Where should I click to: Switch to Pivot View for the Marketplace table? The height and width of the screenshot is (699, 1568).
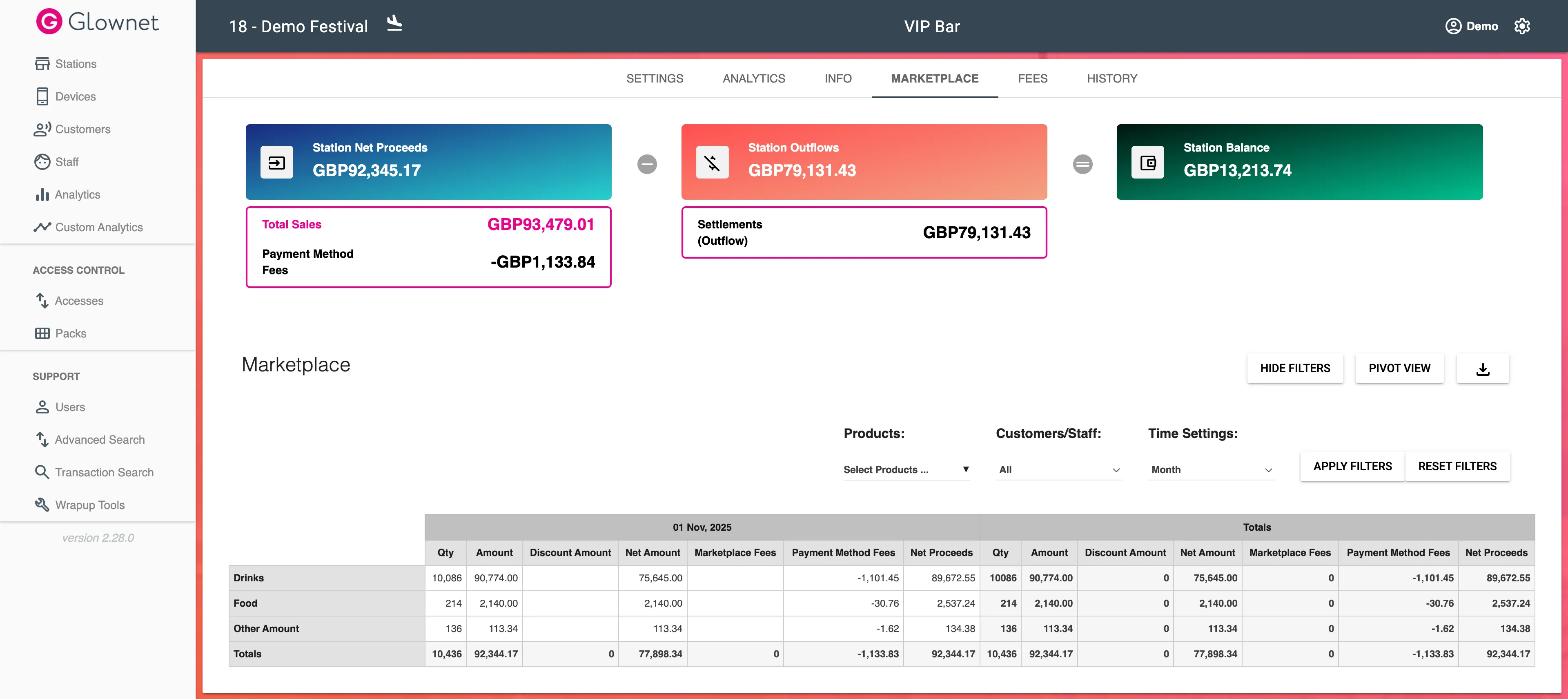click(1399, 368)
